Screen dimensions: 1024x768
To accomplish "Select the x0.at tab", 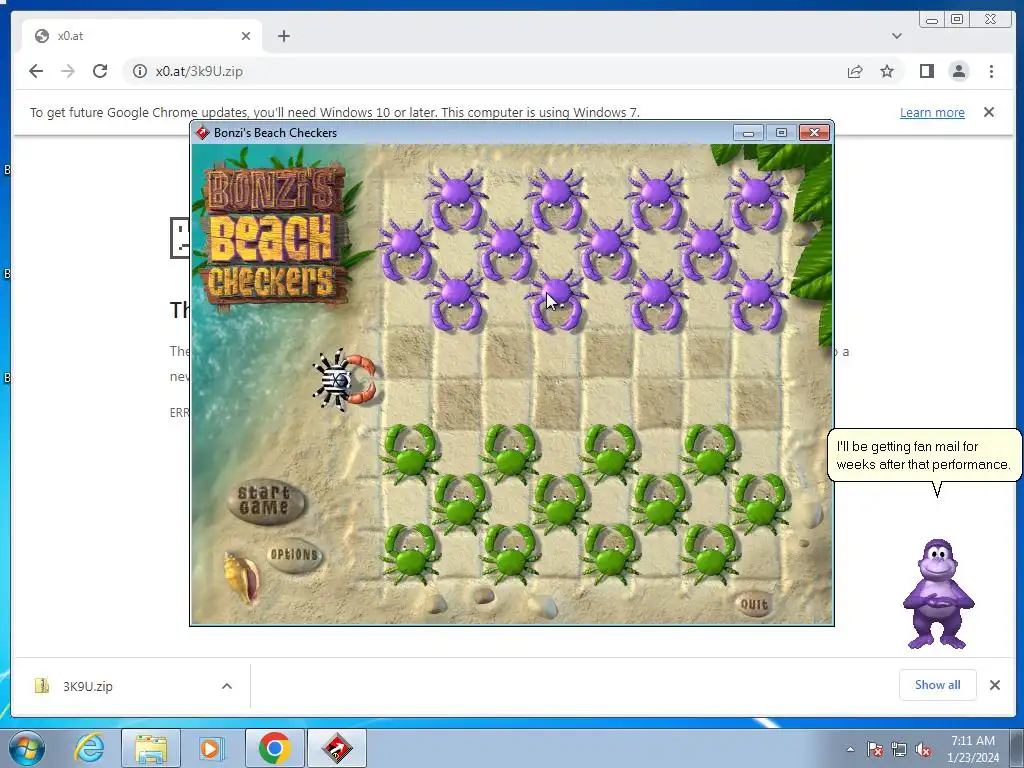I will click(x=142, y=36).
